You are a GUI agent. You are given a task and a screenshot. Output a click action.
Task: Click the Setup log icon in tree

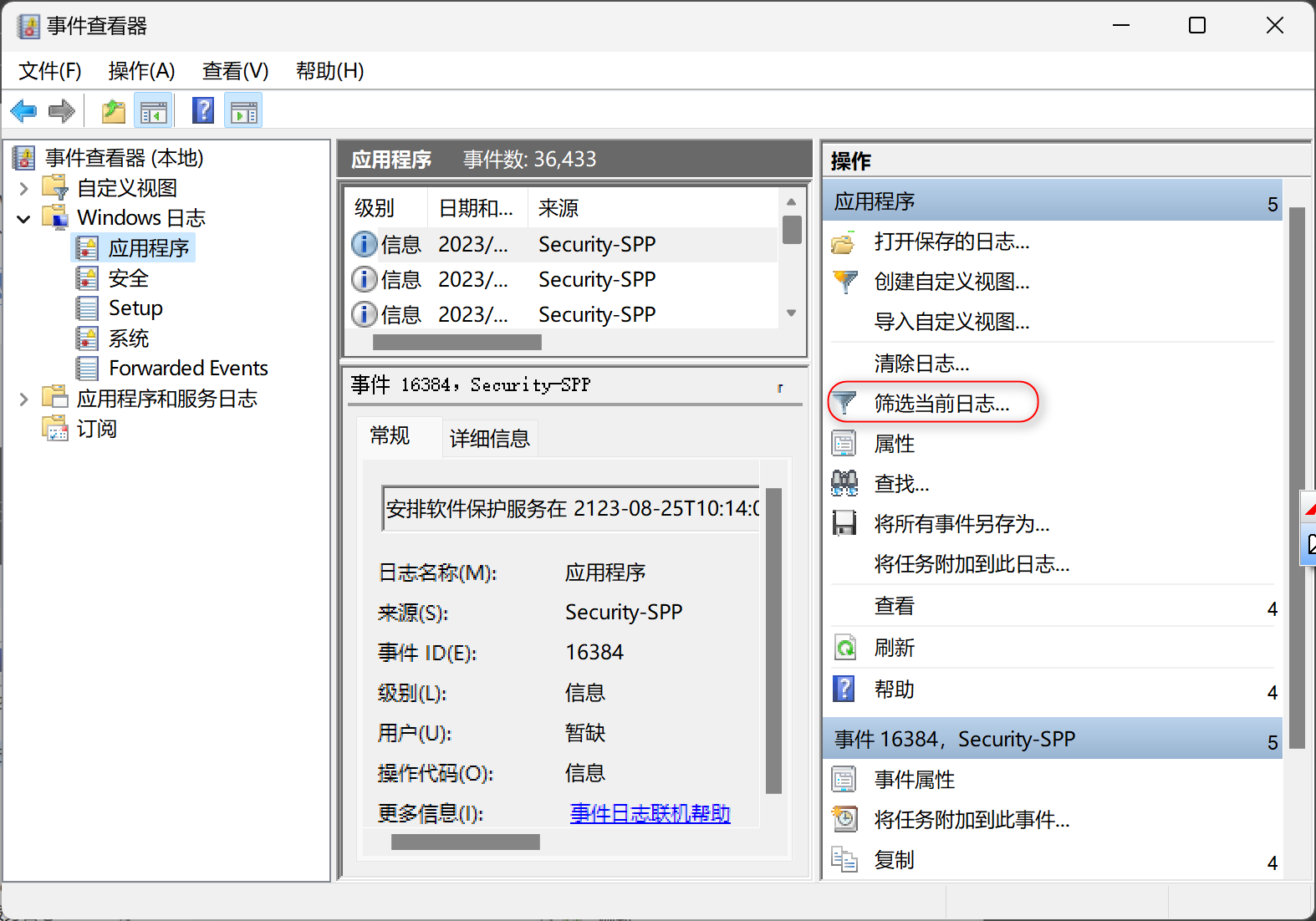[87, 308]
